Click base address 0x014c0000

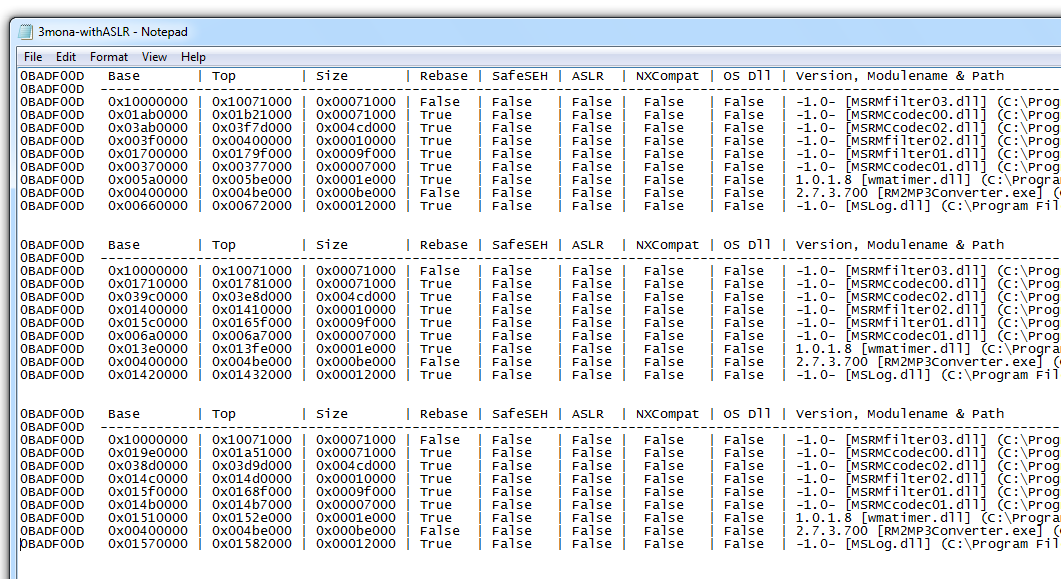click(x=148, y=479)
